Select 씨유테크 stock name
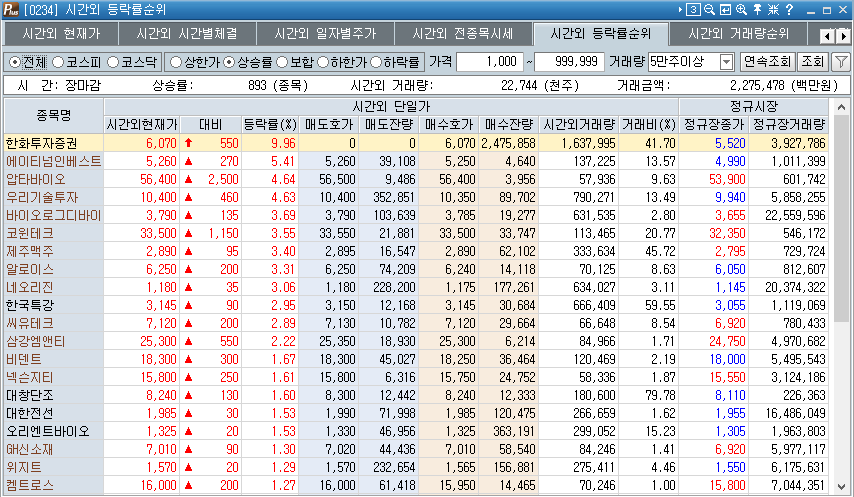 [29, 323]
